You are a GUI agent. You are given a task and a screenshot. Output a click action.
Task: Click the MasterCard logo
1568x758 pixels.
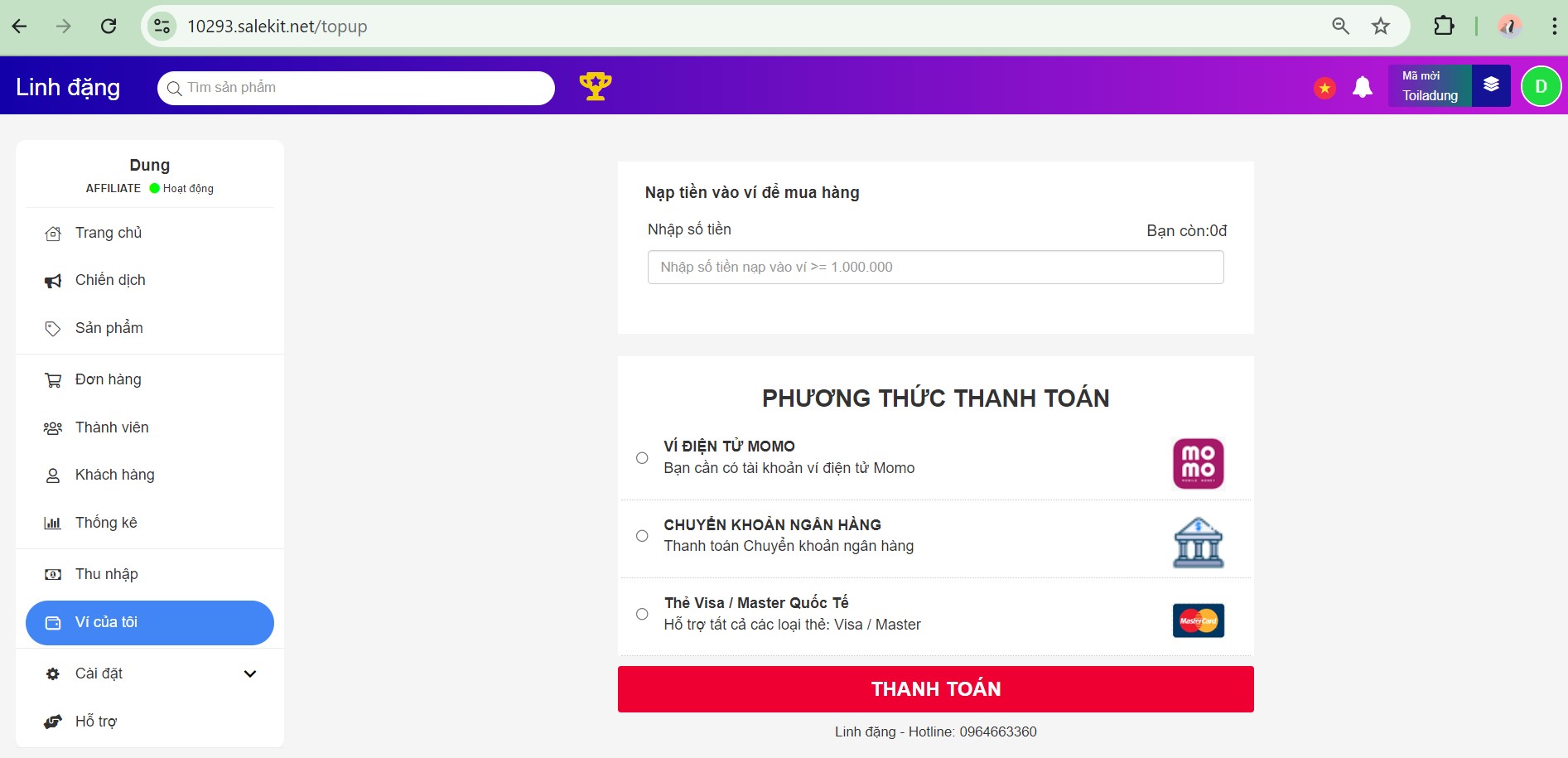[x=1198, y=620]
